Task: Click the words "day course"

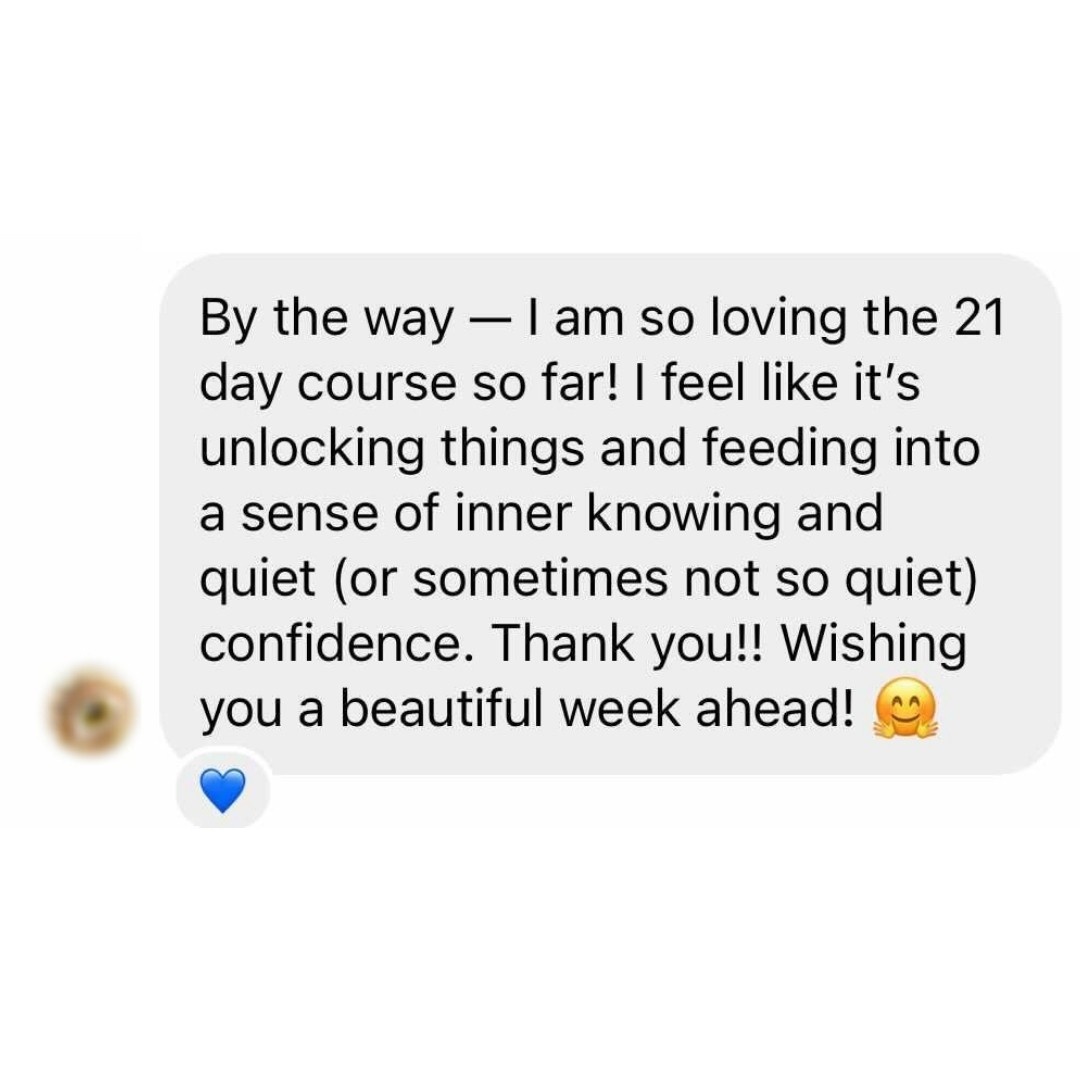Action: 328,383
